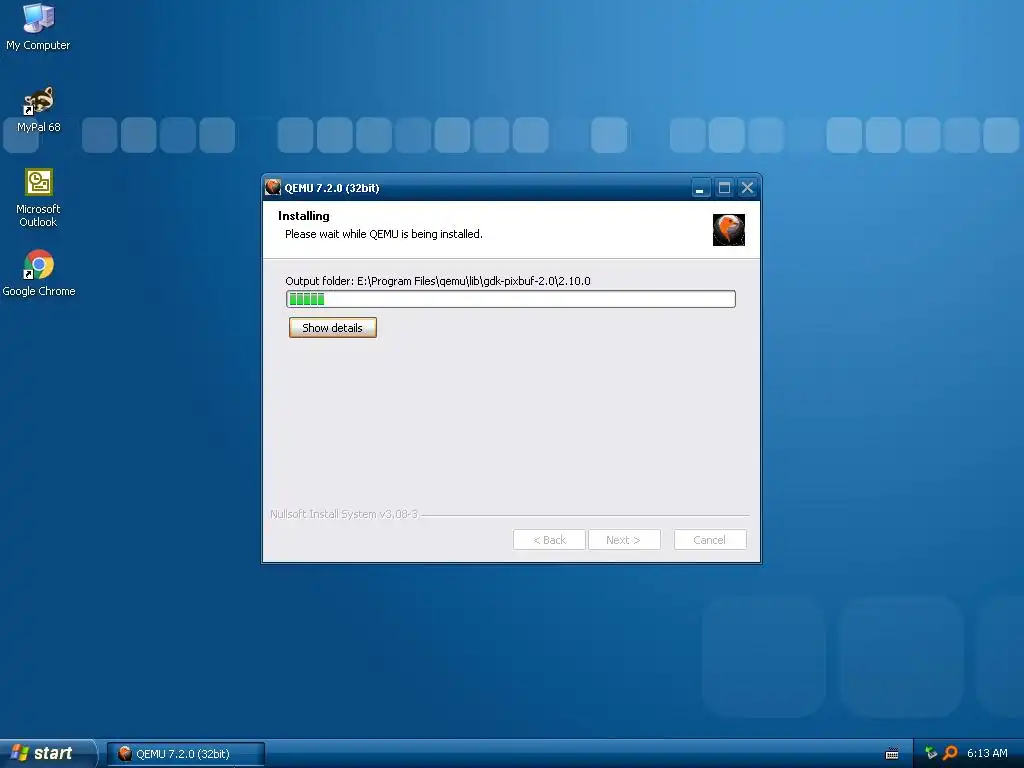Click the 6:13 AM system clock

coord(987,753)
